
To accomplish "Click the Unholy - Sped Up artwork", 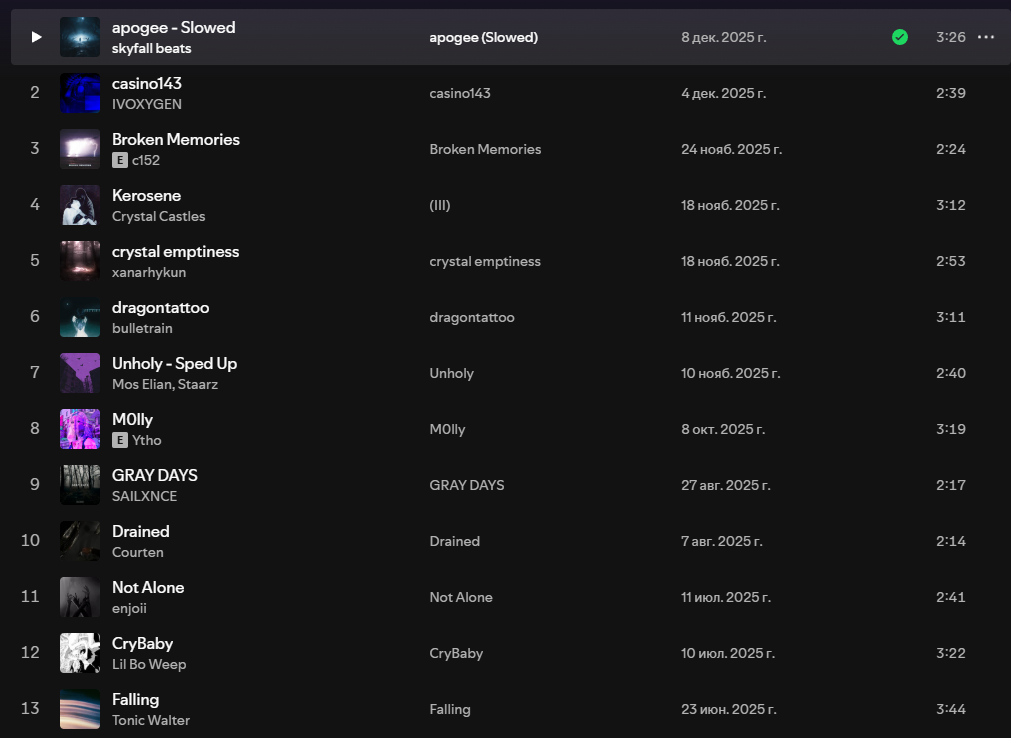I will (x=80, y=373).
